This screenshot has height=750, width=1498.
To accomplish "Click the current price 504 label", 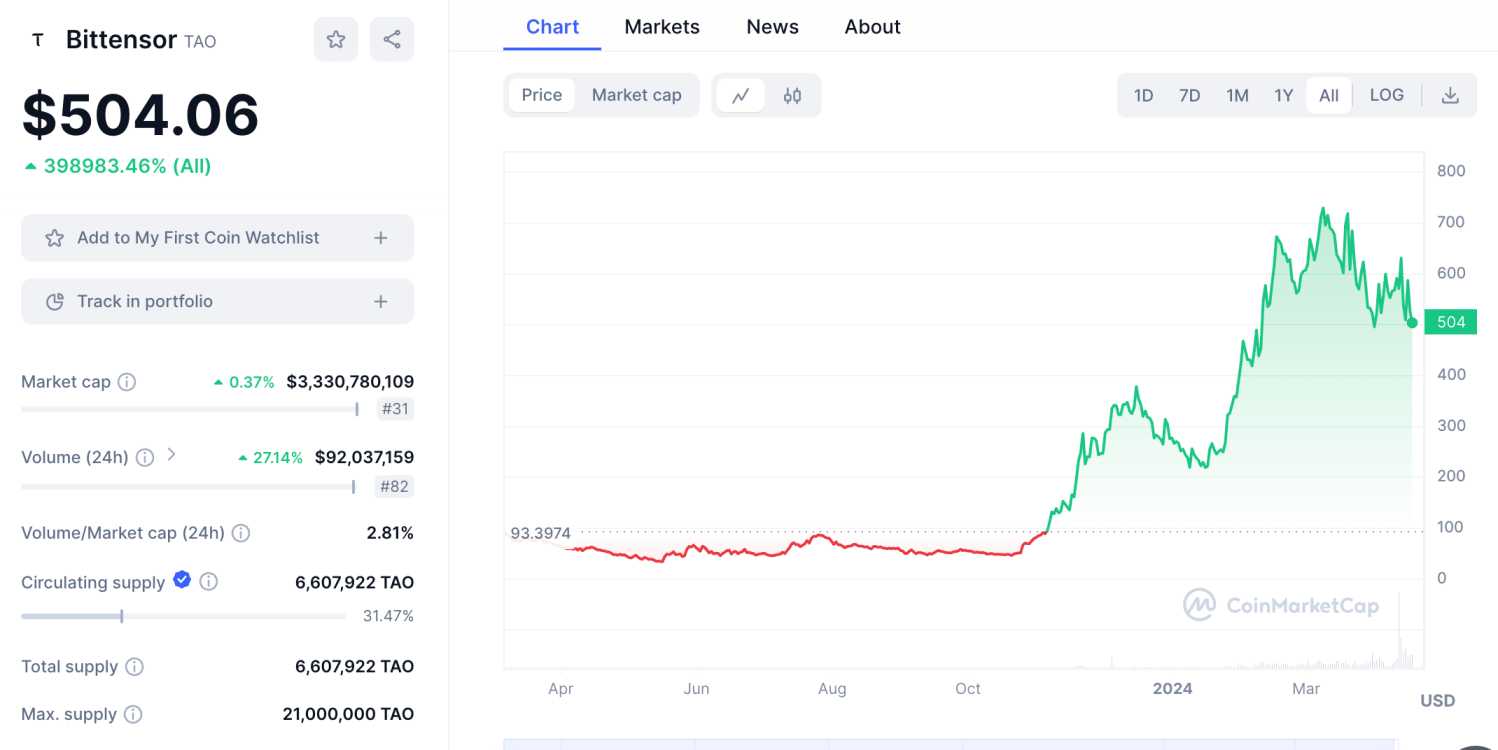I will [x=1451, y=322].
